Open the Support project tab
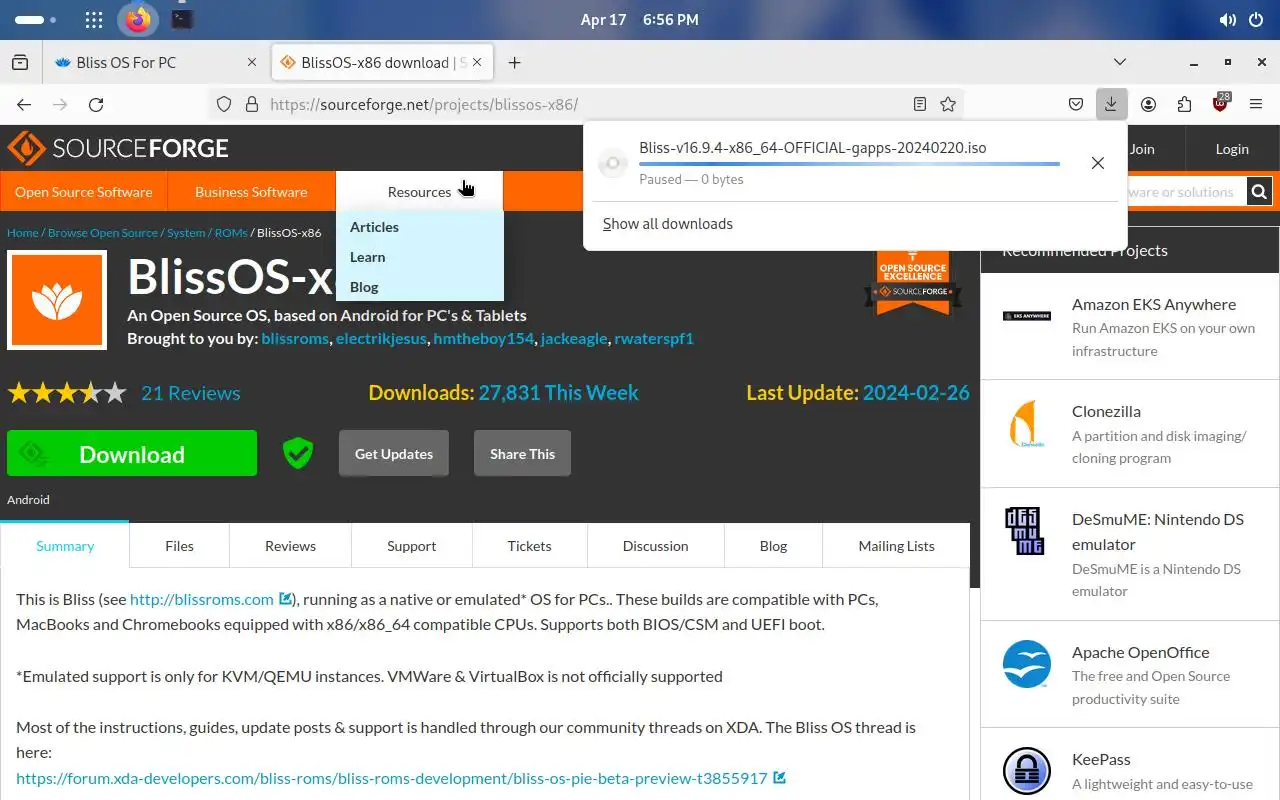Viewport: 1280px width, 800px height. [412, 546]
